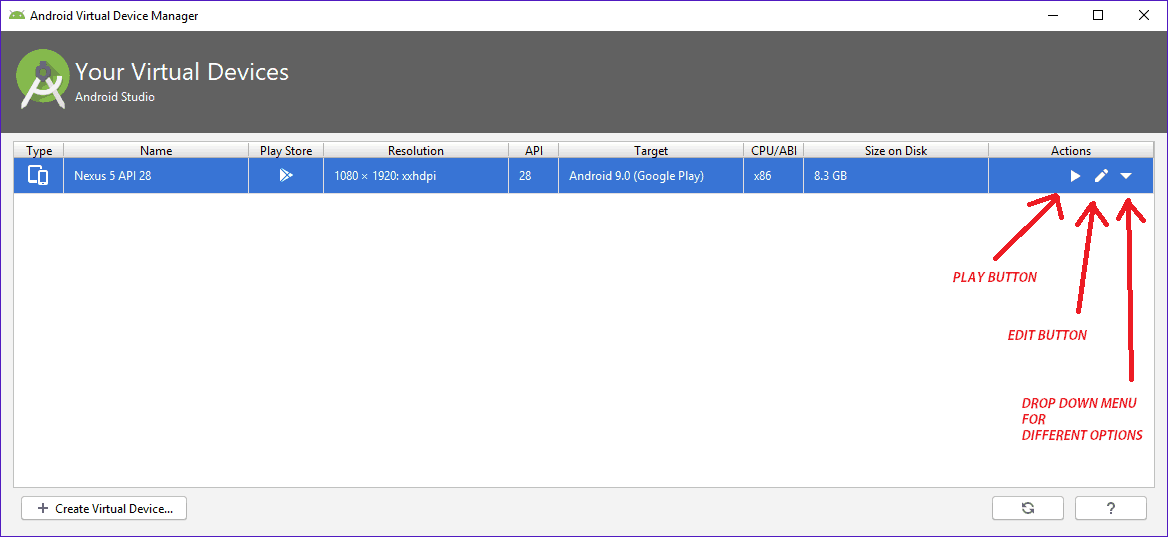Click the Android icon in the title bar

[x=16, y=16]
